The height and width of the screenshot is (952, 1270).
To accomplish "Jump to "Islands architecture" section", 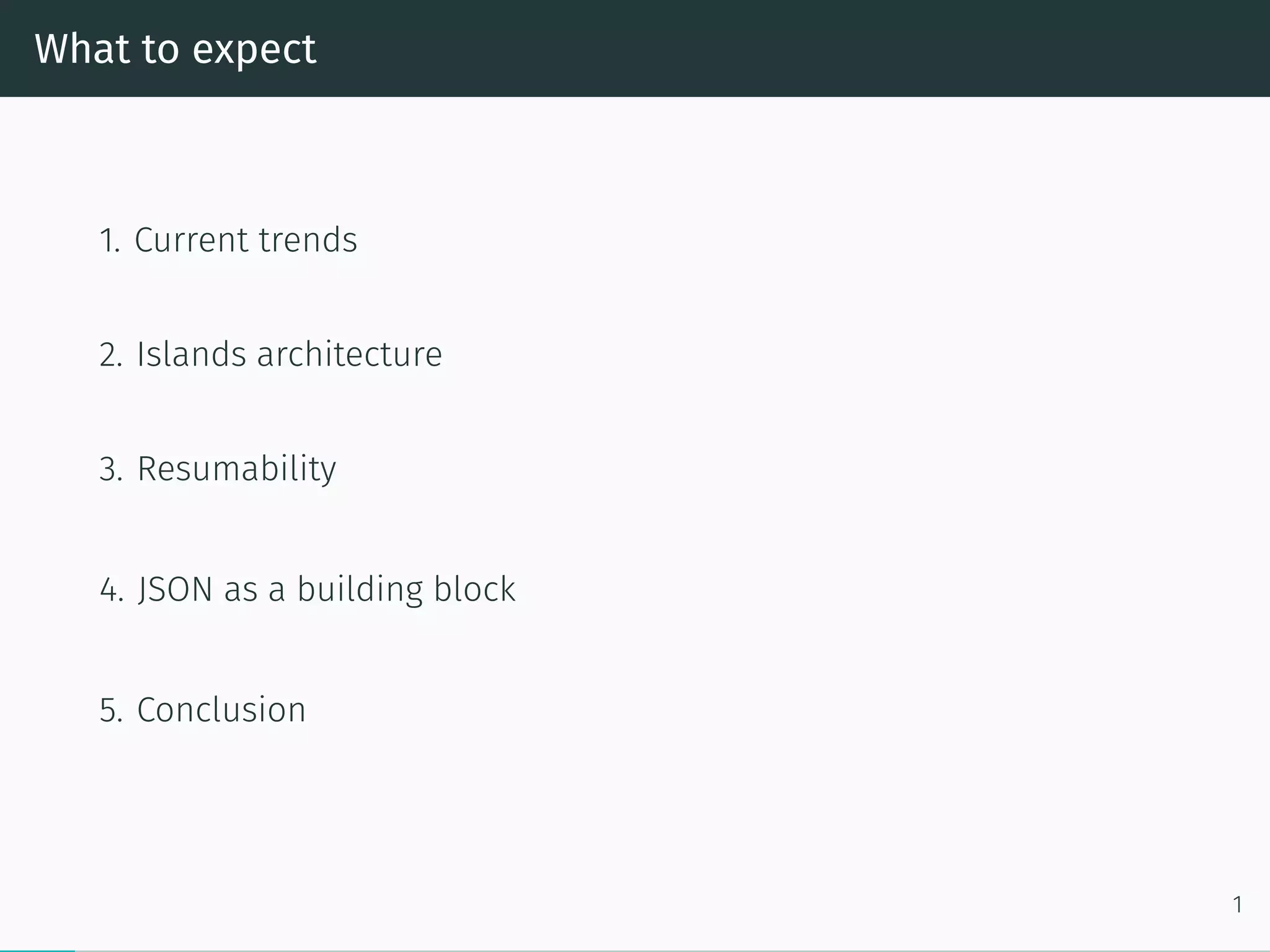I will [x=289, y=355].
